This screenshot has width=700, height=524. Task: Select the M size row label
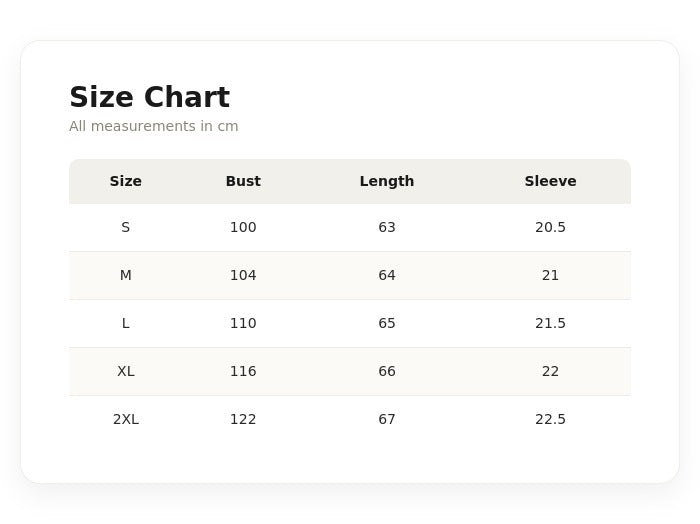click(x=125, y=275)
